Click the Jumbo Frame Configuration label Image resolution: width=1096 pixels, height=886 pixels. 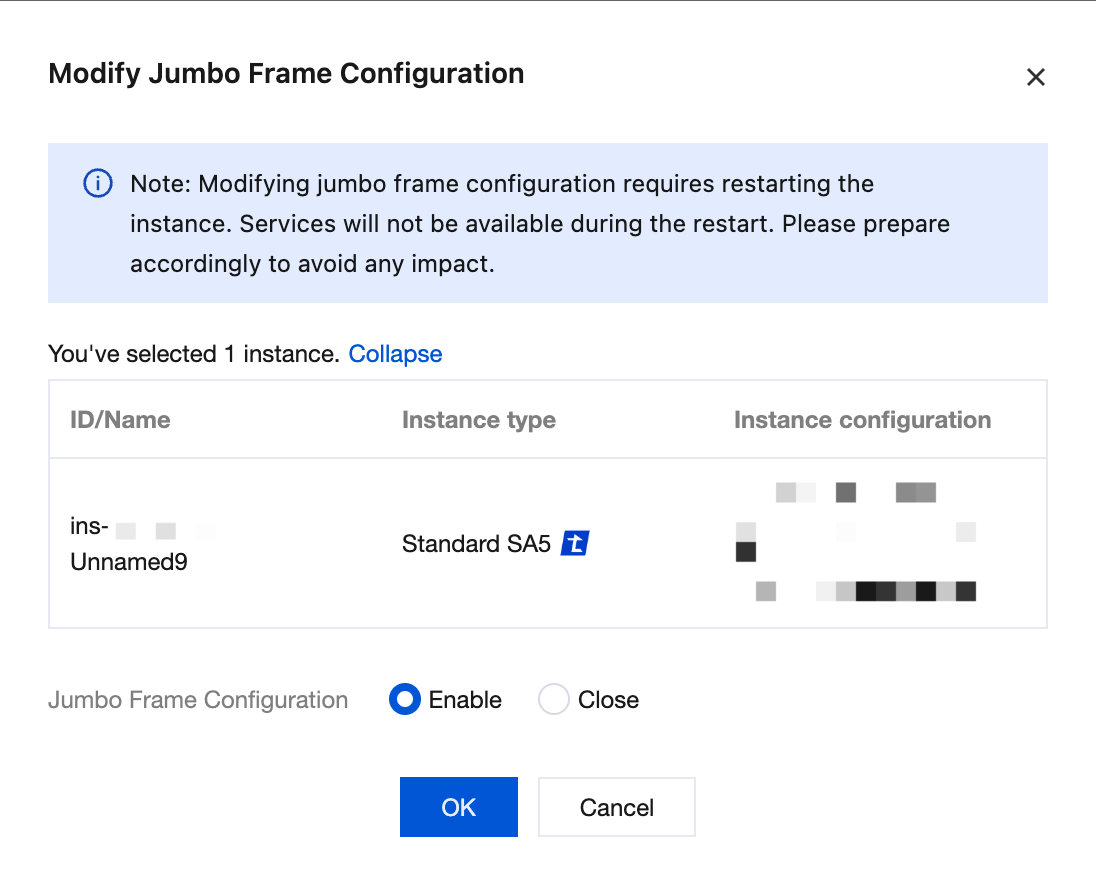[198, 700]
